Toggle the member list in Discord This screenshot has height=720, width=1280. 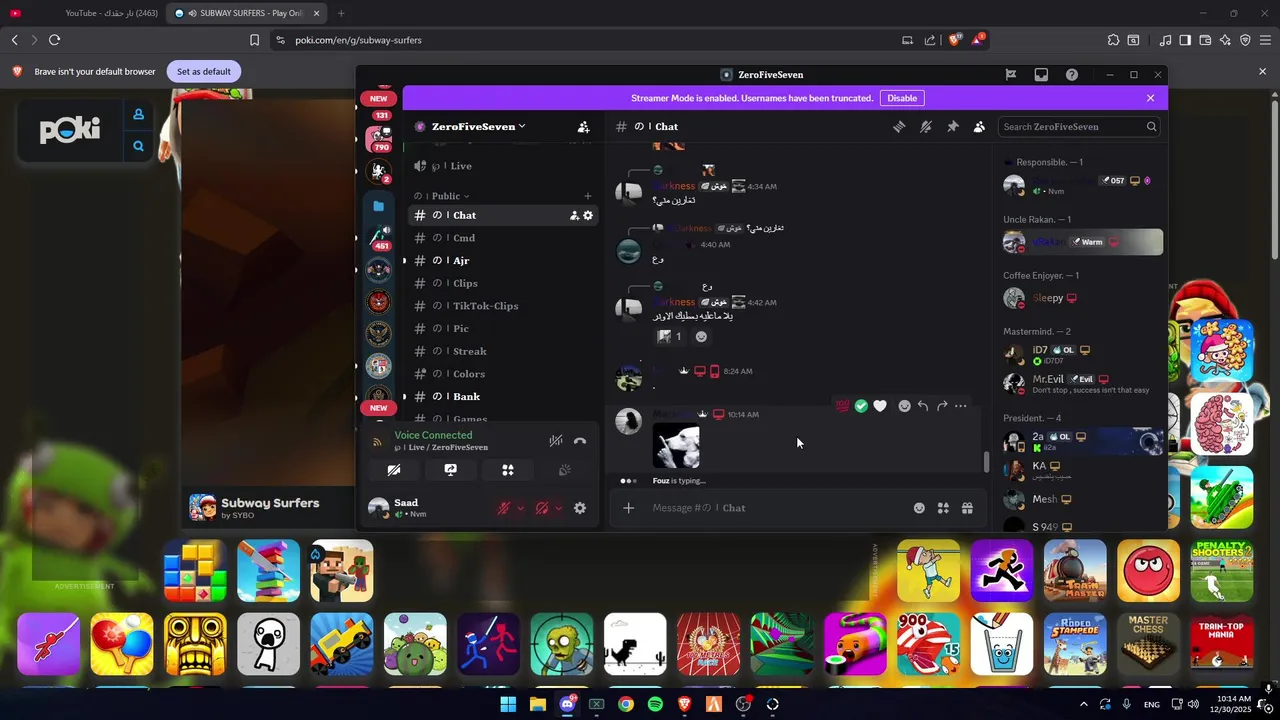[x=979, y=127]
